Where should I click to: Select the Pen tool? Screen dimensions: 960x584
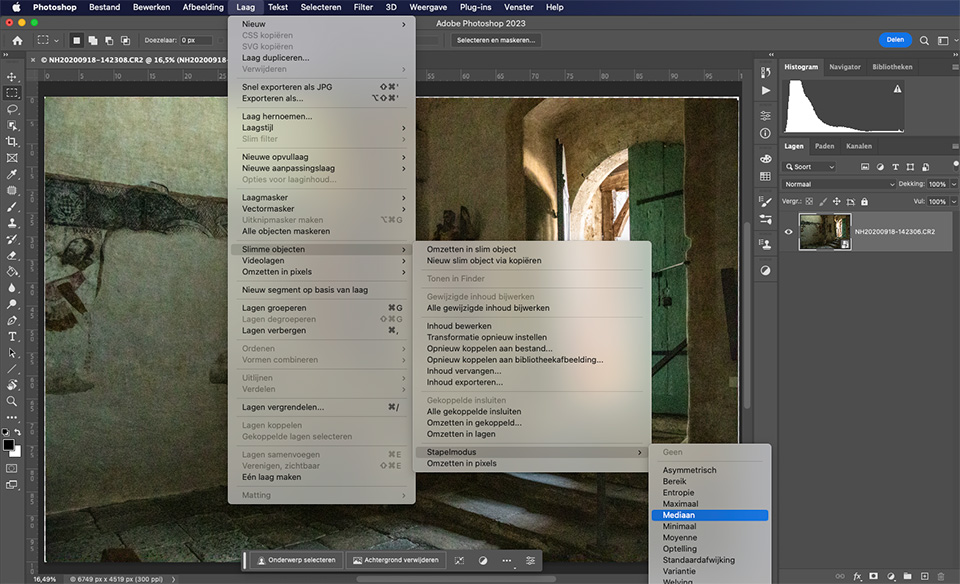(12, 321)
